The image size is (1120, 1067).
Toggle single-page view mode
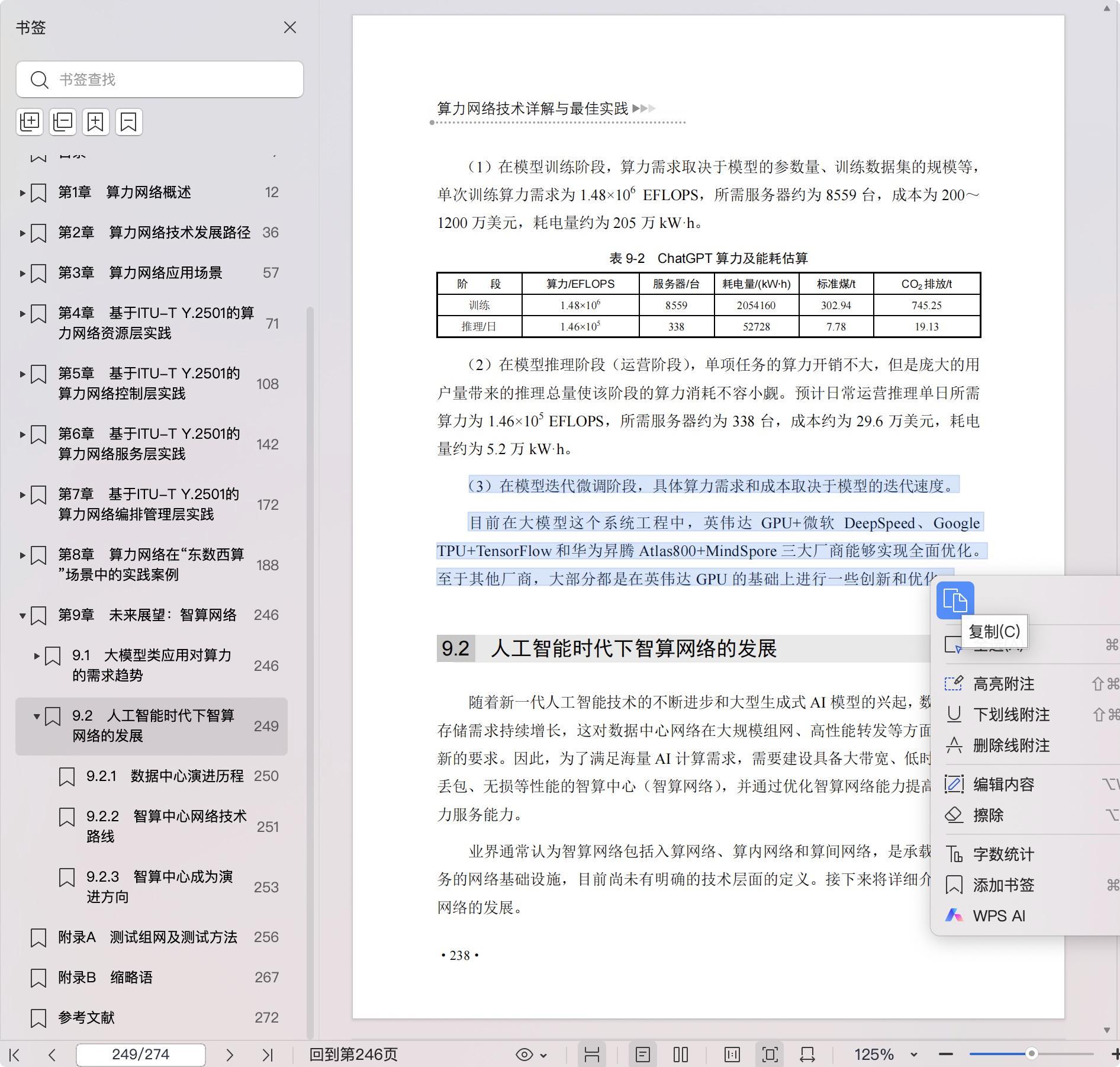(643, 1055)
